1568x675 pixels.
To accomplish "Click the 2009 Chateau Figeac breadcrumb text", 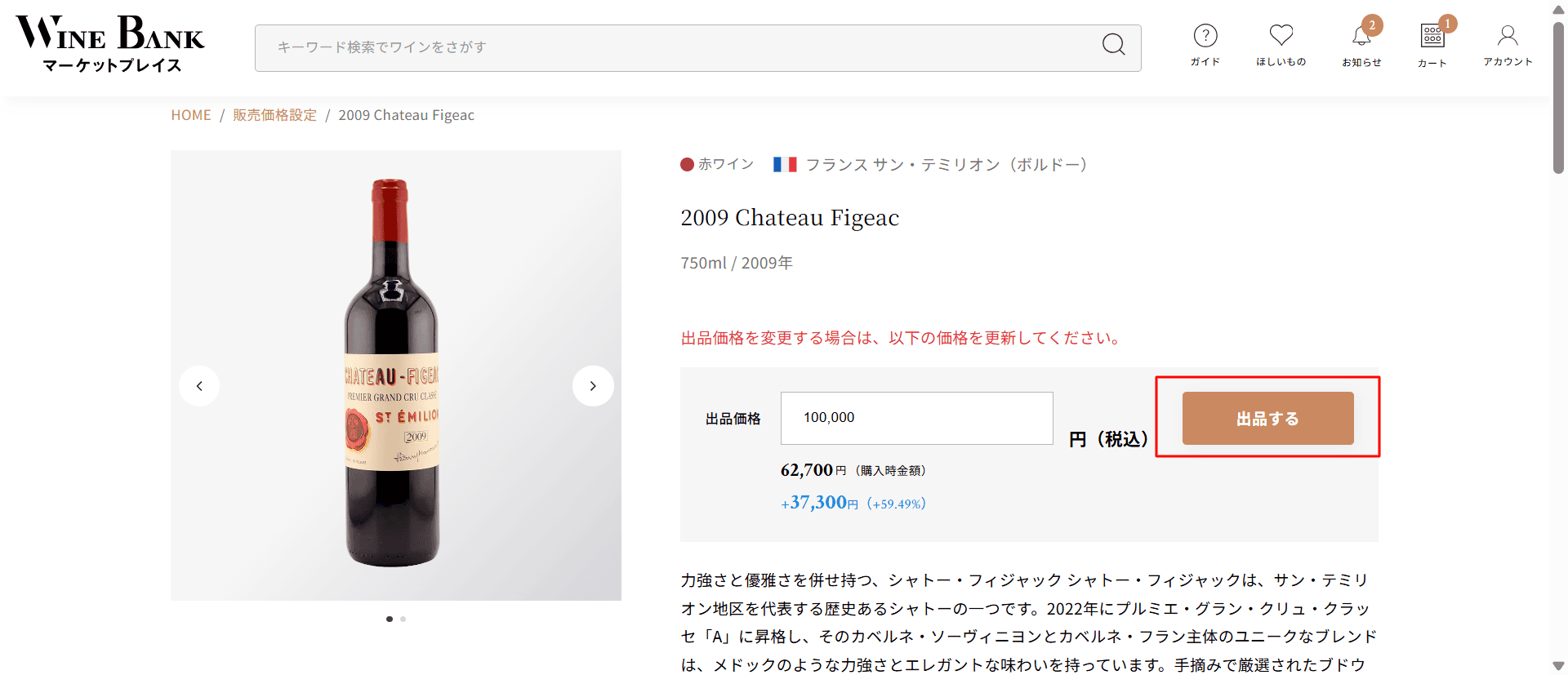I will tap(406, 115).
